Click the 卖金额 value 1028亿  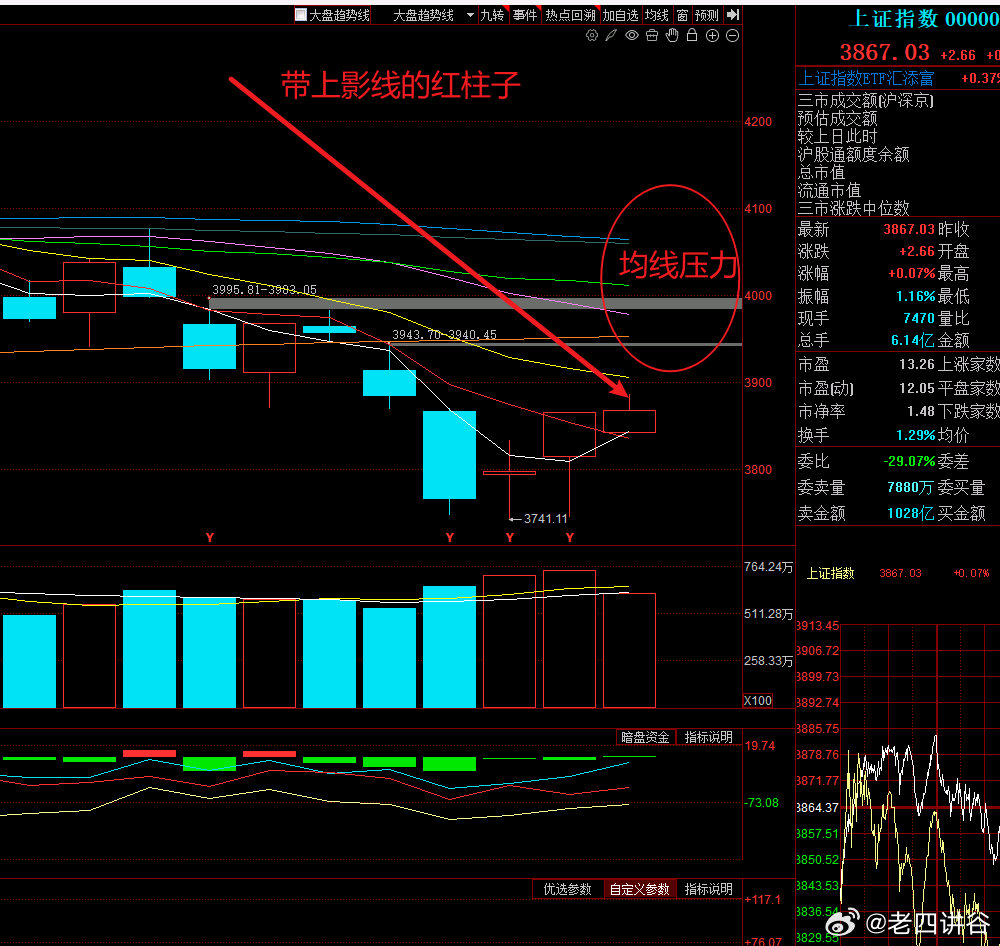coord(910,514)
